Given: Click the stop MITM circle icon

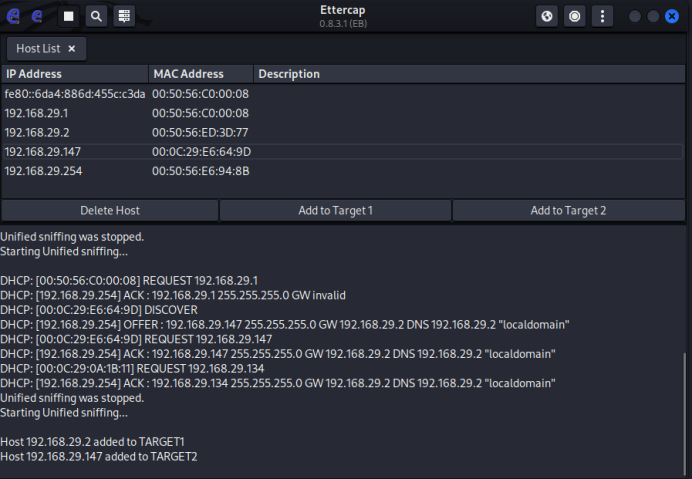Looking at the screenshot, I should (x=575, y=16).
